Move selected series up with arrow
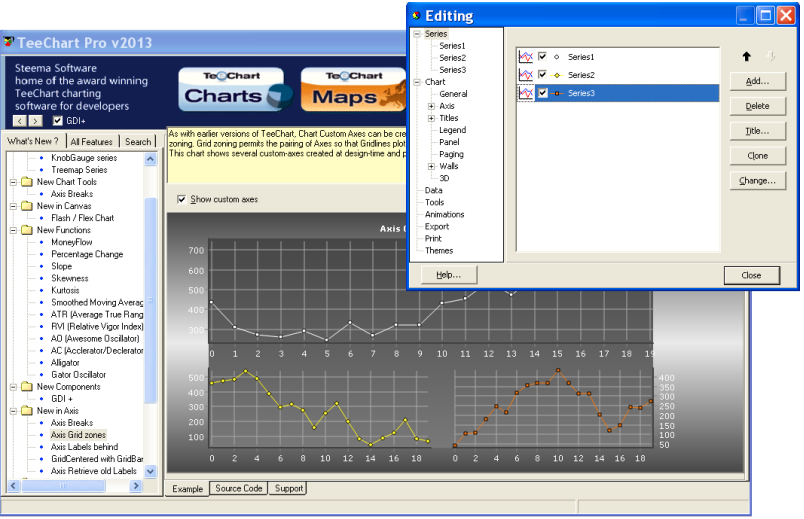 tap(747, 56)
